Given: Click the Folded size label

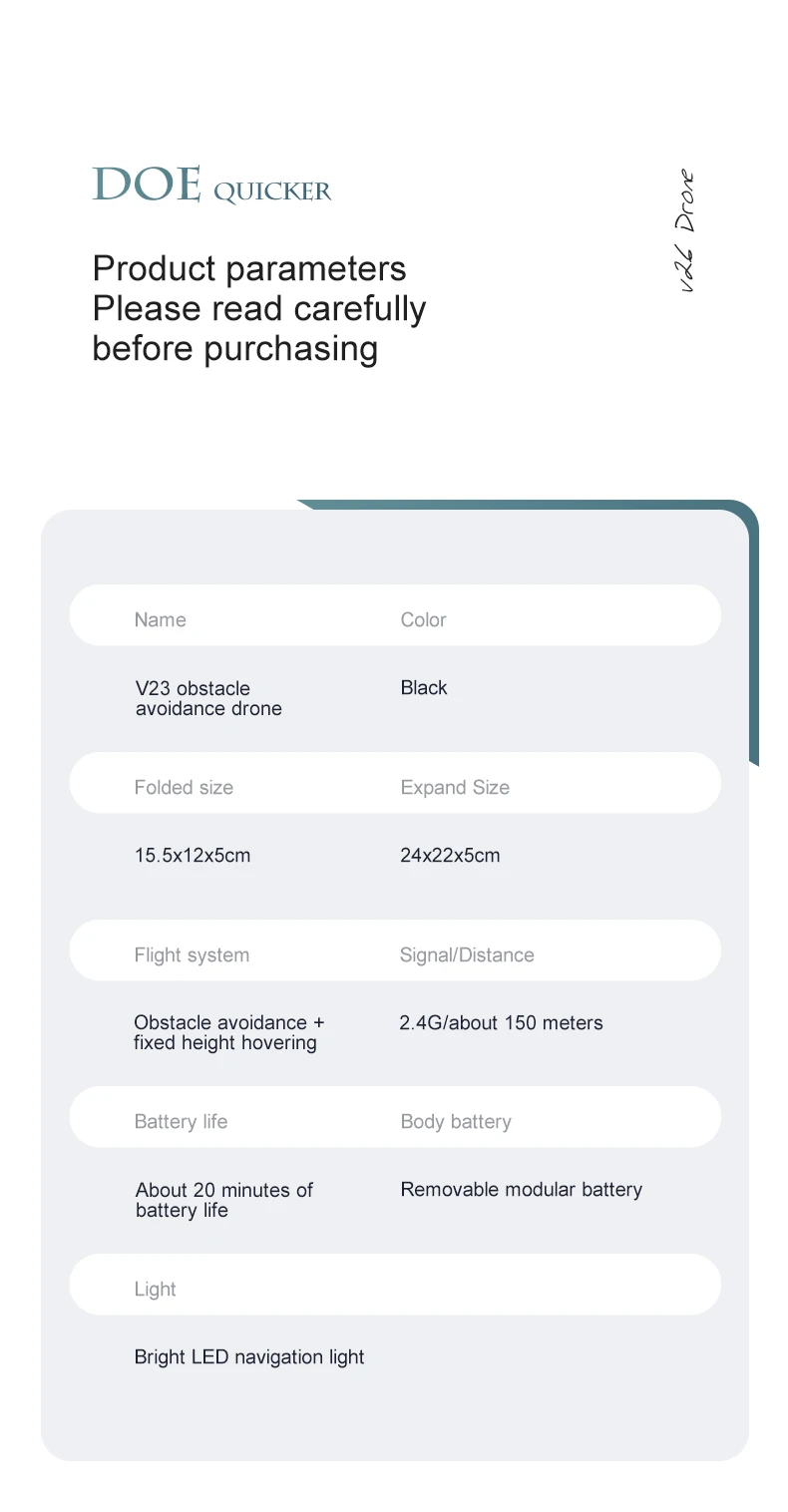Looking at the screenshot, I should click(184, 787).
